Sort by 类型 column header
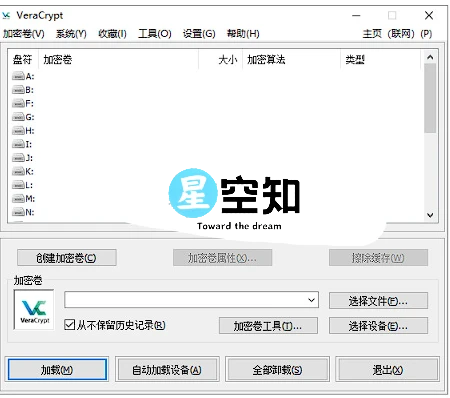 pyautogui.click(x=380, y=60)
